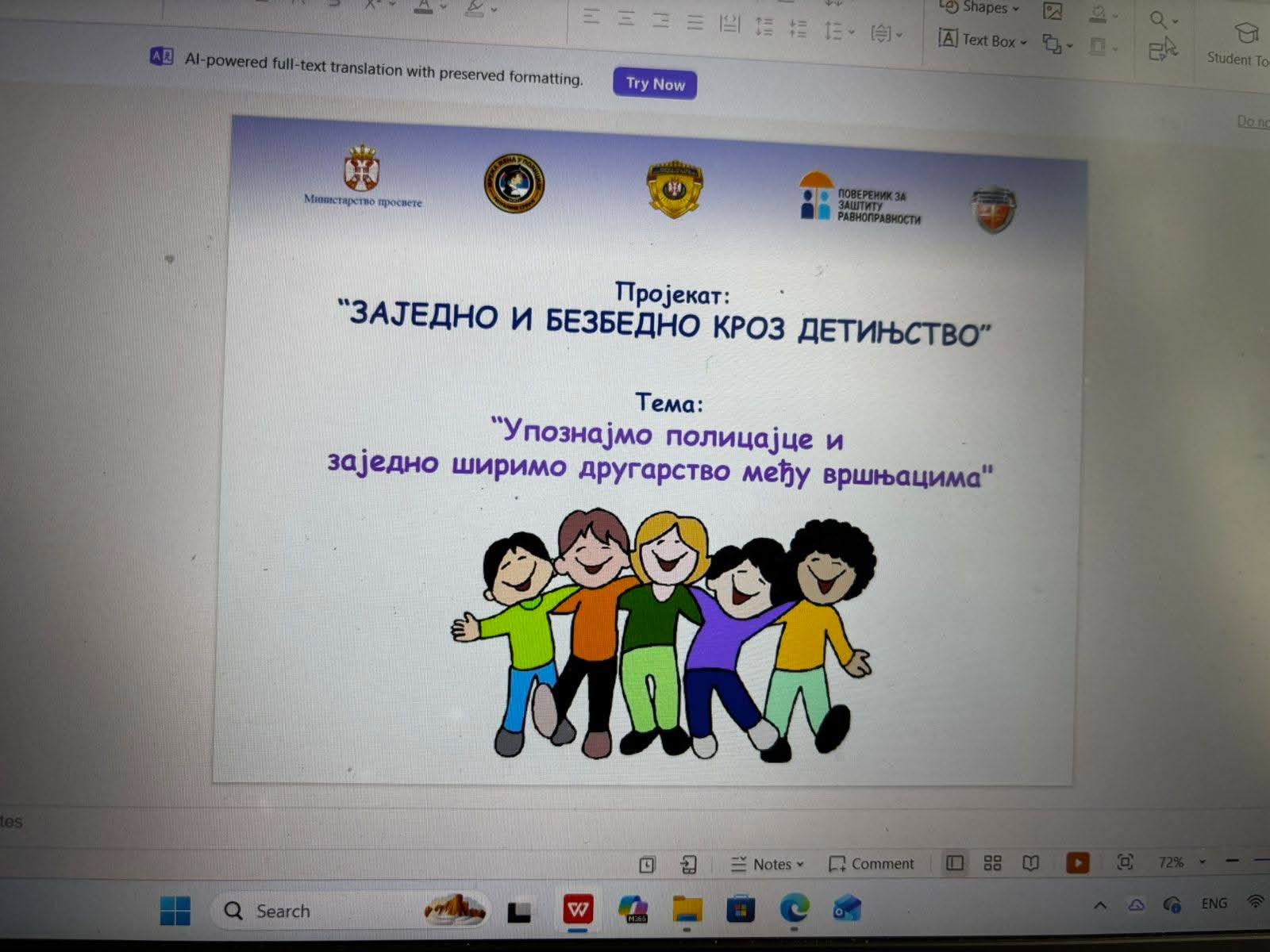Insert a picture using the image icon
1270x952 pixels.
(1053, 11)
